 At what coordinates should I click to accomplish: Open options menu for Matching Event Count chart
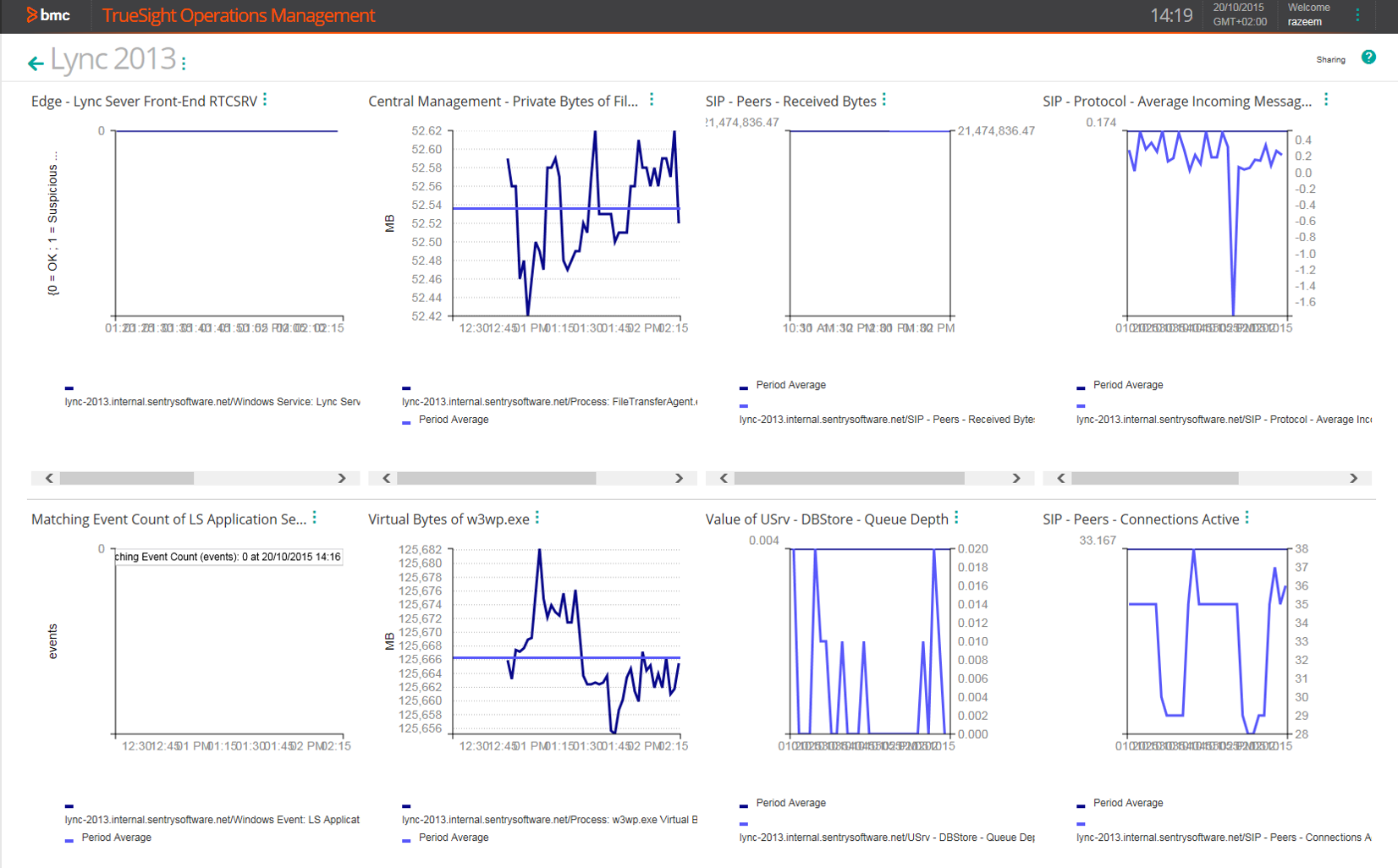tap(315, 518)
